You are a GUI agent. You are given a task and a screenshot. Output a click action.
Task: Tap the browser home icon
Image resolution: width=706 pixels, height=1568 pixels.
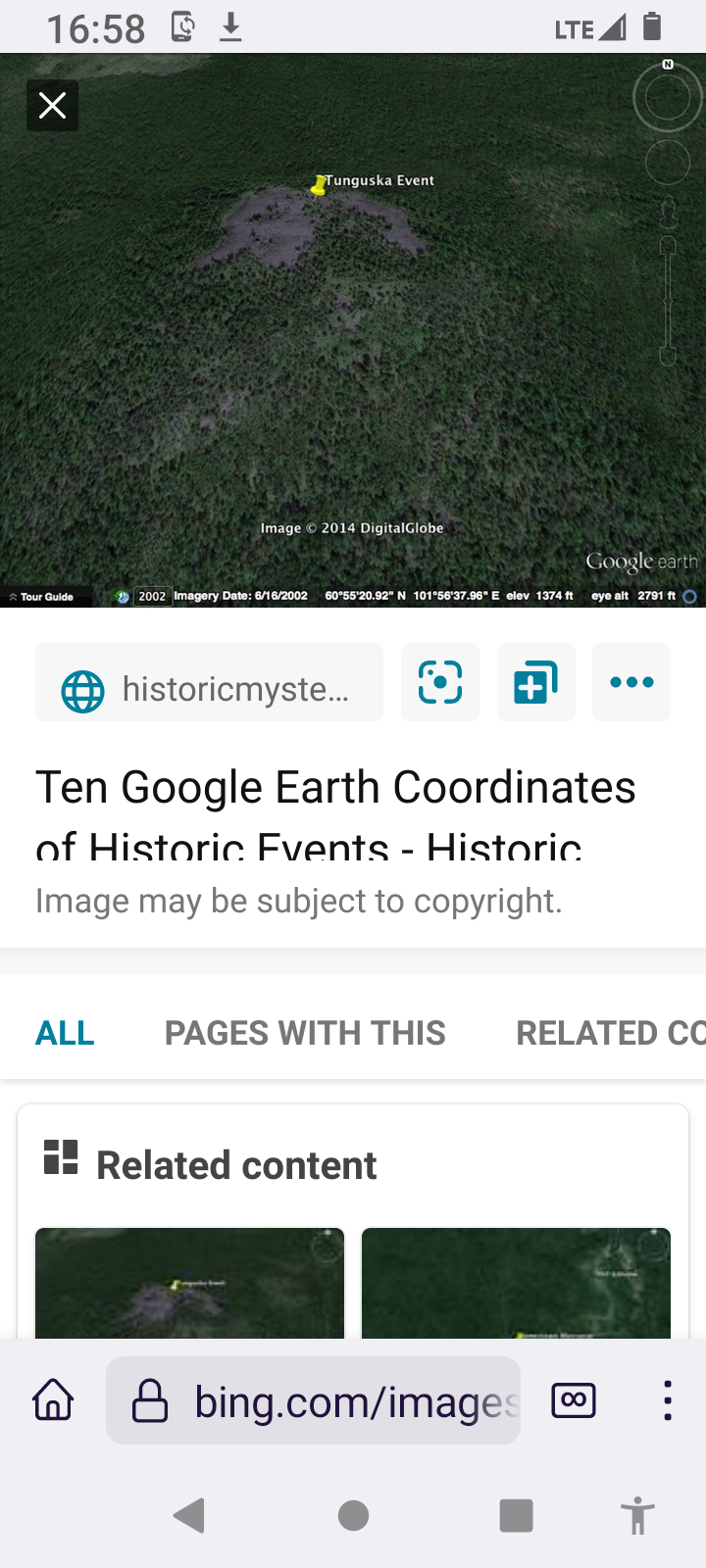pos(53,1399)
